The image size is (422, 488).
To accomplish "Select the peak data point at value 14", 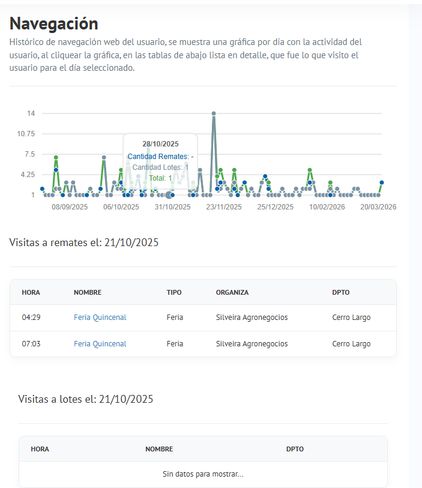I will [214, 113].
